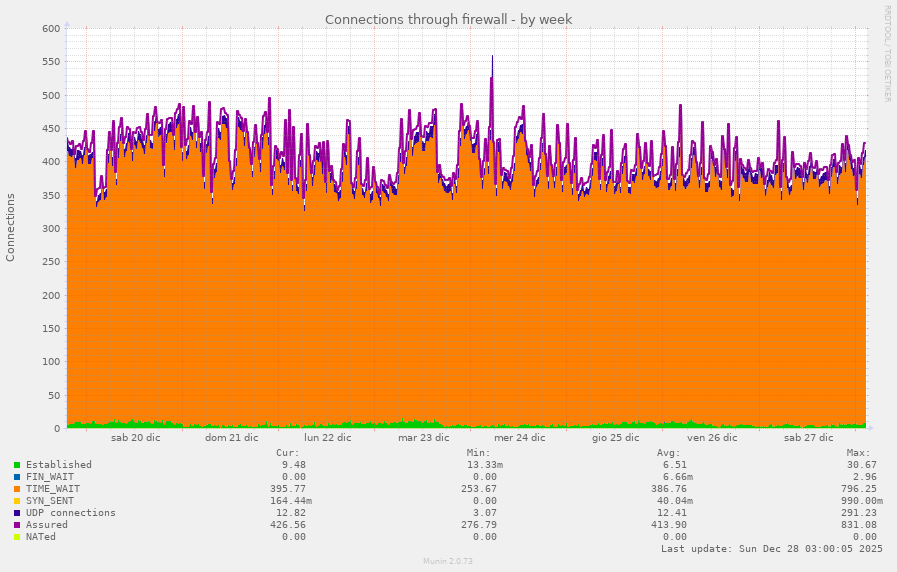This screenshot has width=897, height=572.
Task: Click the UDP connections current value 12.82
Action: (x=291, y=513)
